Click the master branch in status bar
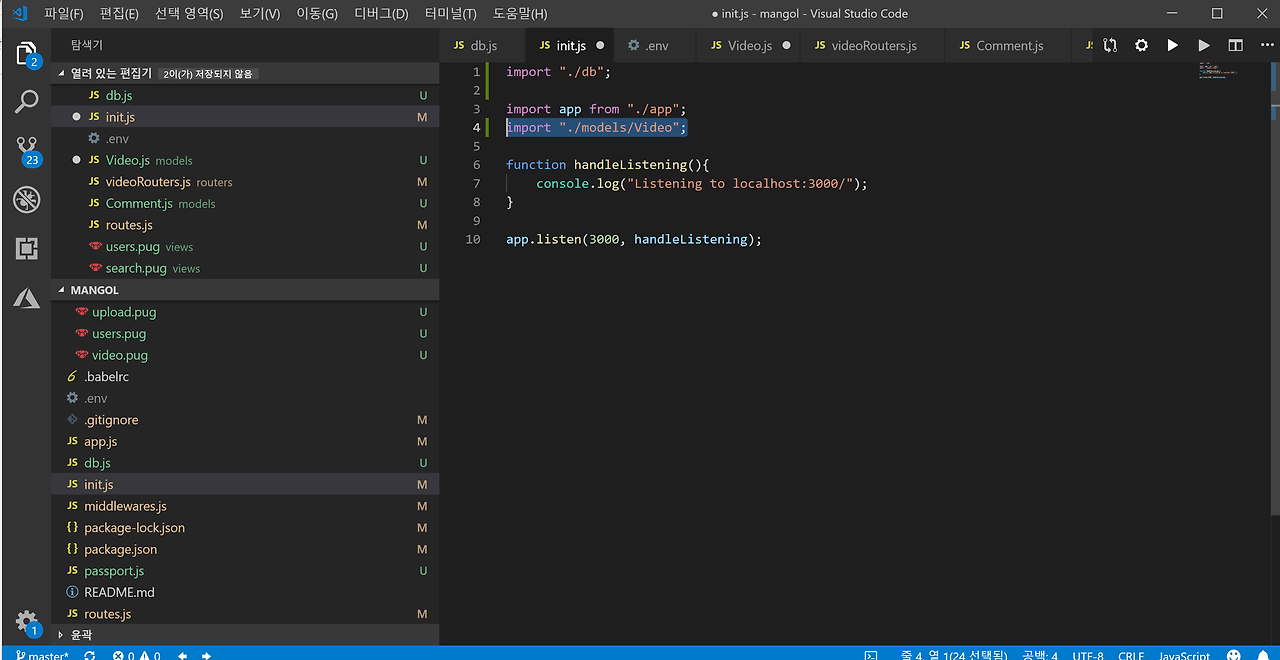Screen dimensions: 1280x660 [42, 655]
